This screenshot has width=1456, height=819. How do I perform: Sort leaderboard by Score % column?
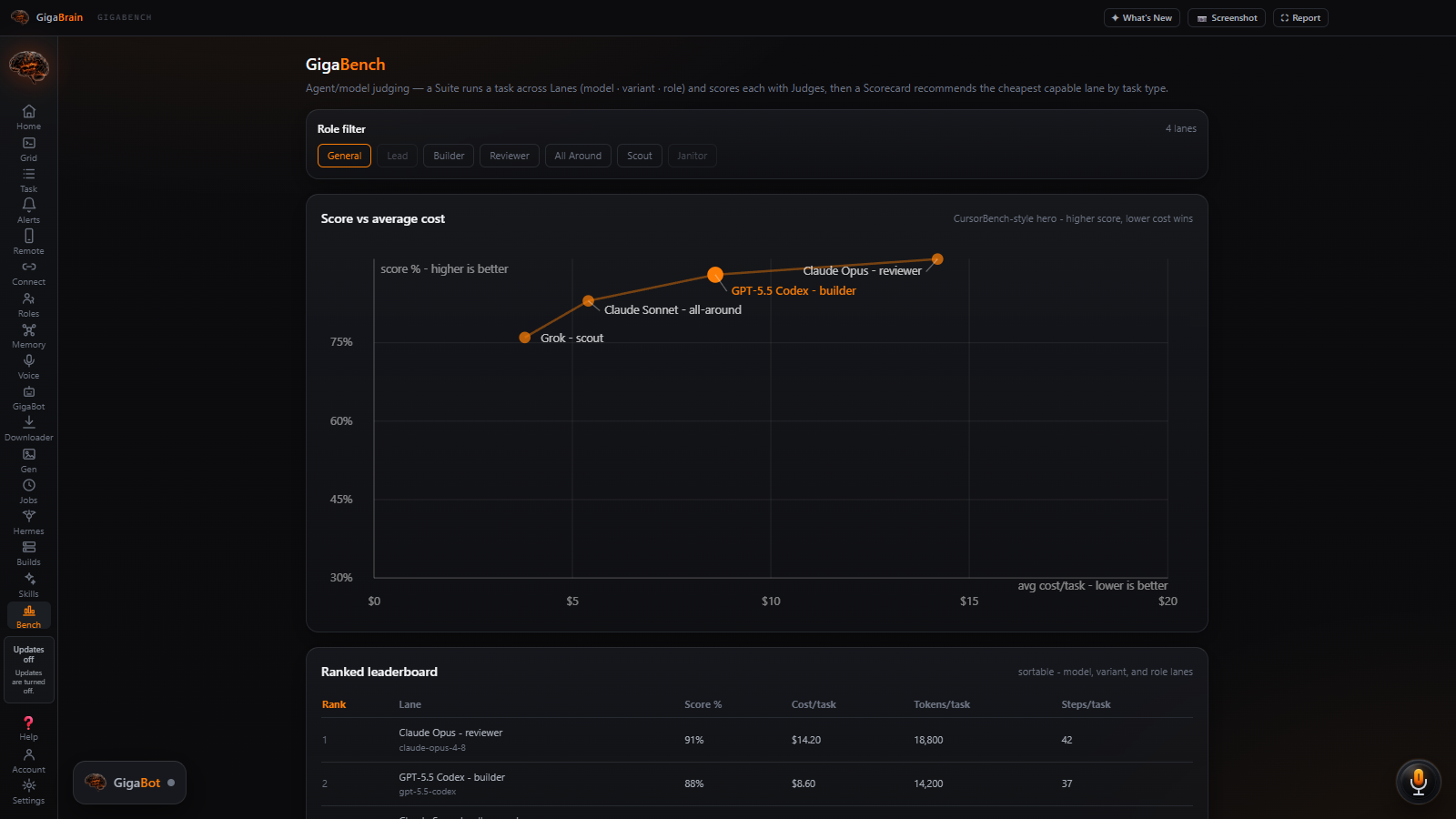coord(703,704)
